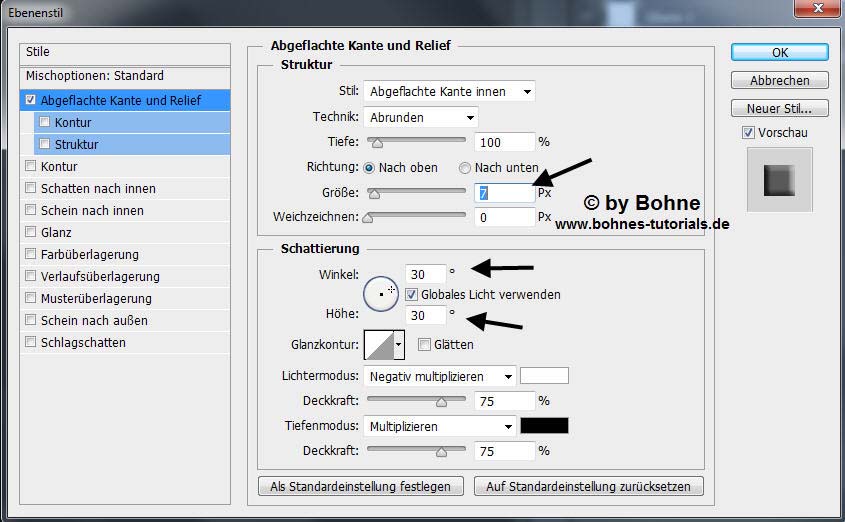Viewport: 845px width, 522px height.
Task: Uncheck Abgeflachte Kante und Relief checkbox
Action: pyautogui.click(x=30, y=100)
